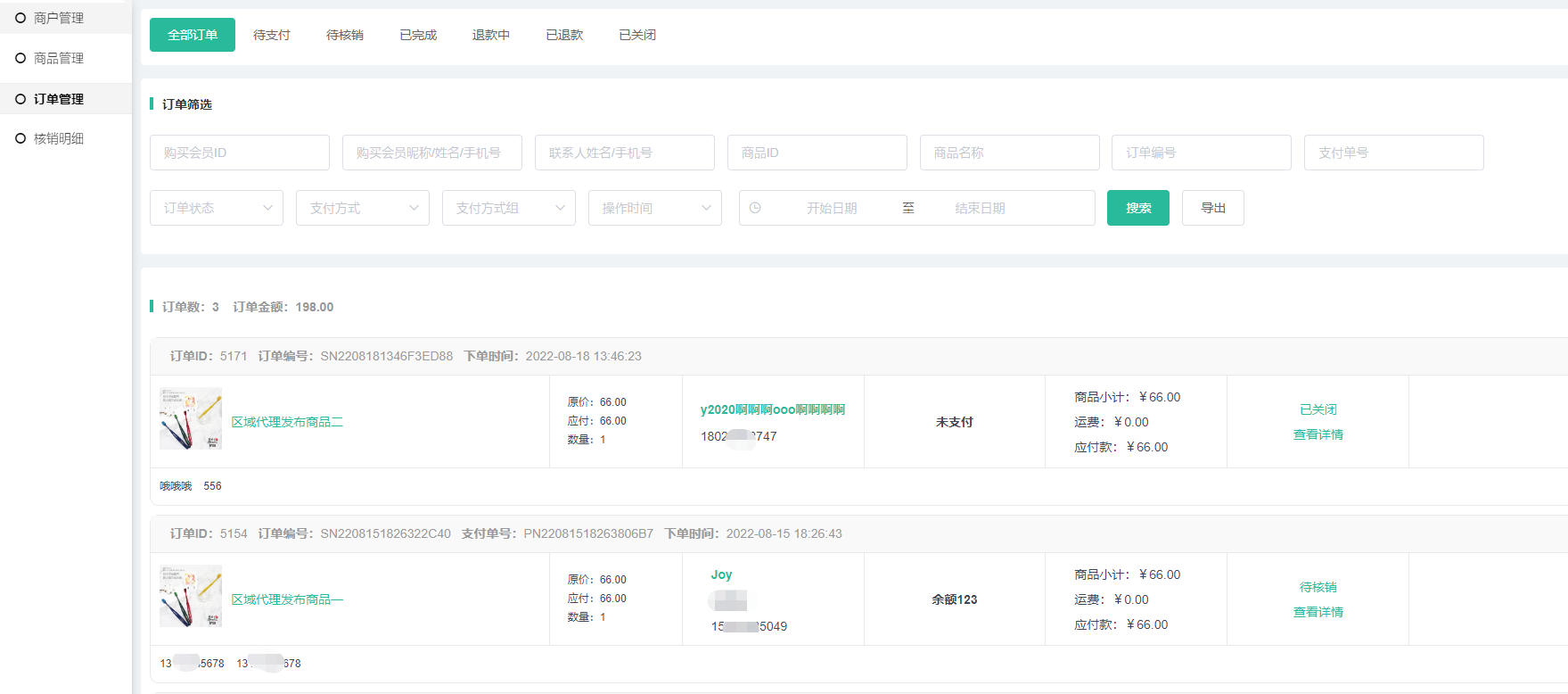Click the clock icon in date range field
This screenshot has height=694, width=1568.
755,208
